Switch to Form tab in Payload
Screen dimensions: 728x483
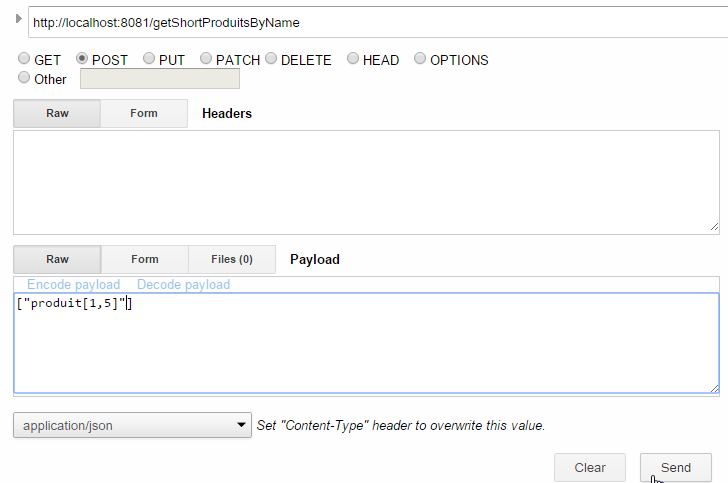click(x=144, y=259)
